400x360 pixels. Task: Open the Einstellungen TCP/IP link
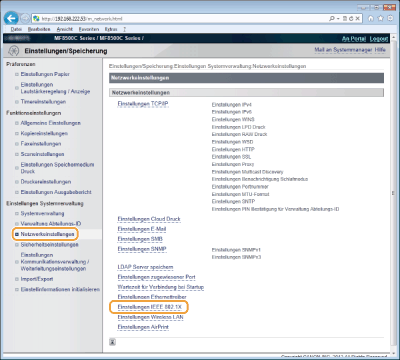143,104
